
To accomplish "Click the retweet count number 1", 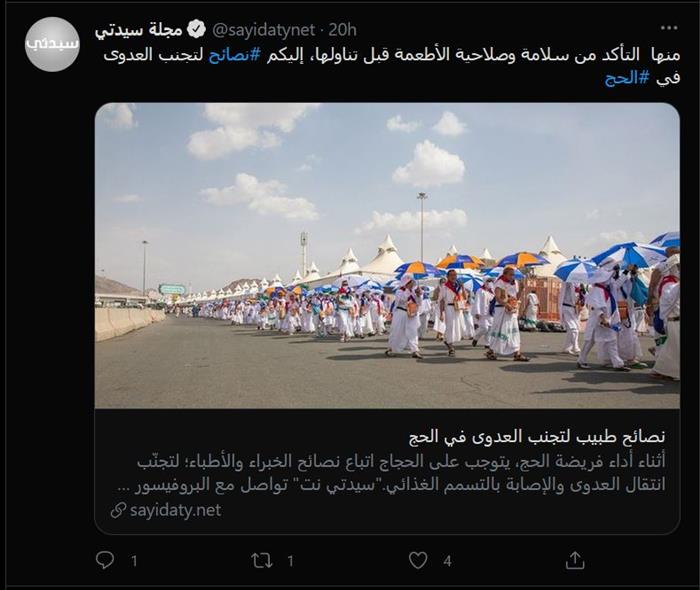I will (290, 561).
